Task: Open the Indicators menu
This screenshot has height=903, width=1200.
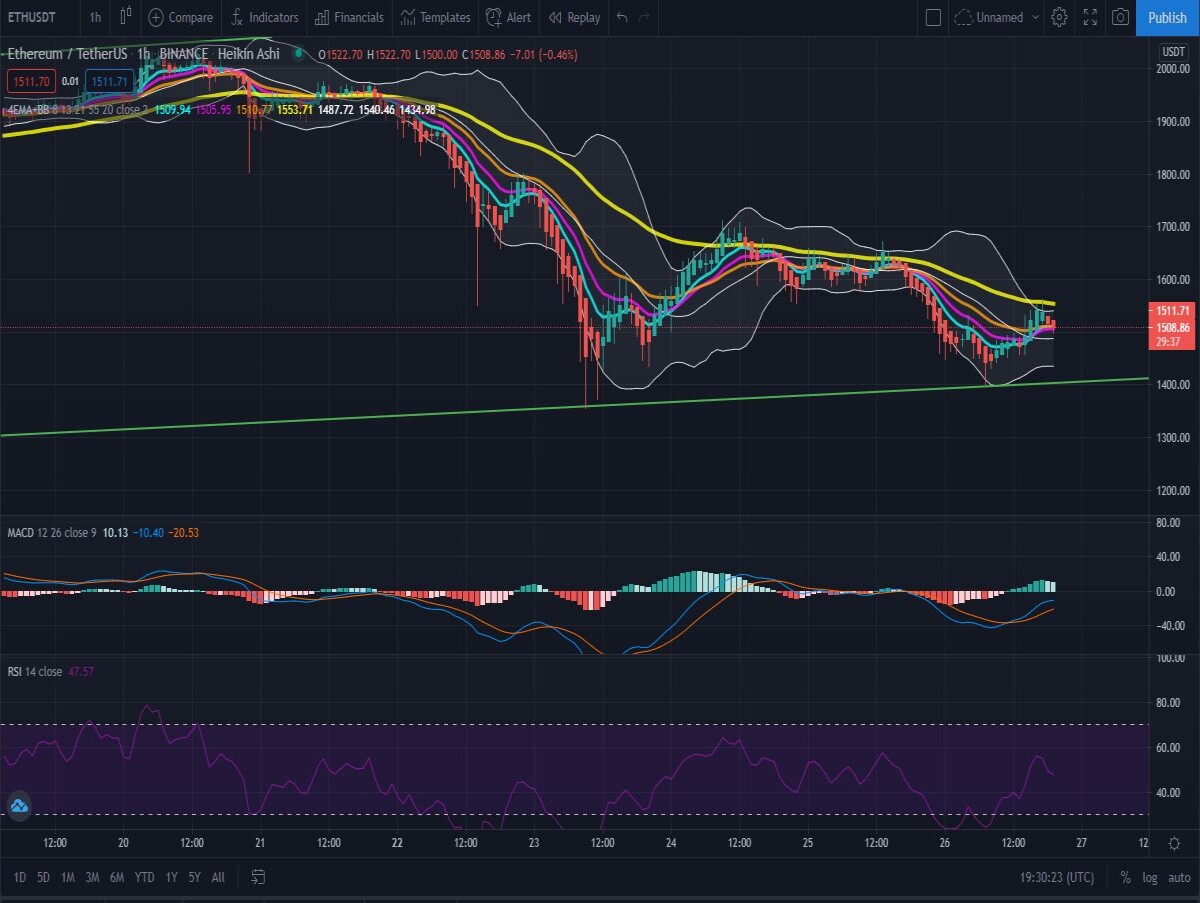Action: click(264, 17)
